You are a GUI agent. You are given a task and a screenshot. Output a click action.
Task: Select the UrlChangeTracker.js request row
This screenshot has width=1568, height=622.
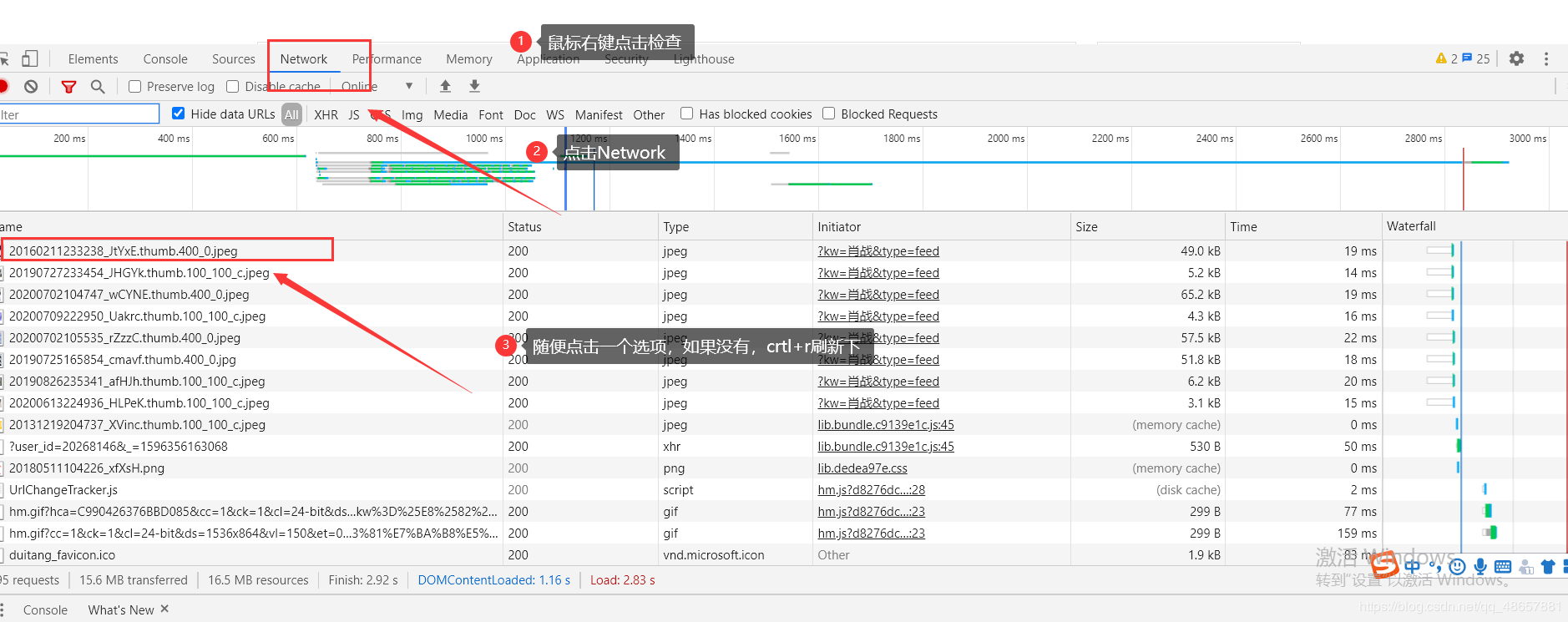[63, 490]
